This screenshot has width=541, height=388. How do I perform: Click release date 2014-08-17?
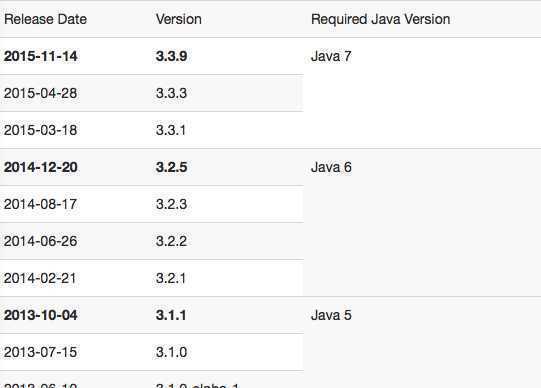pos(40,204)
